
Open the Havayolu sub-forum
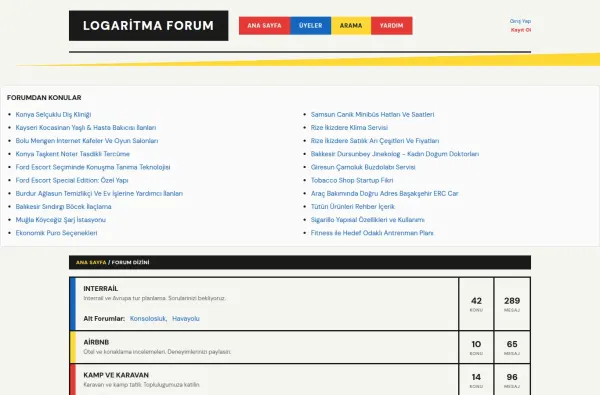pyautogui.click(x=186, y=318)
